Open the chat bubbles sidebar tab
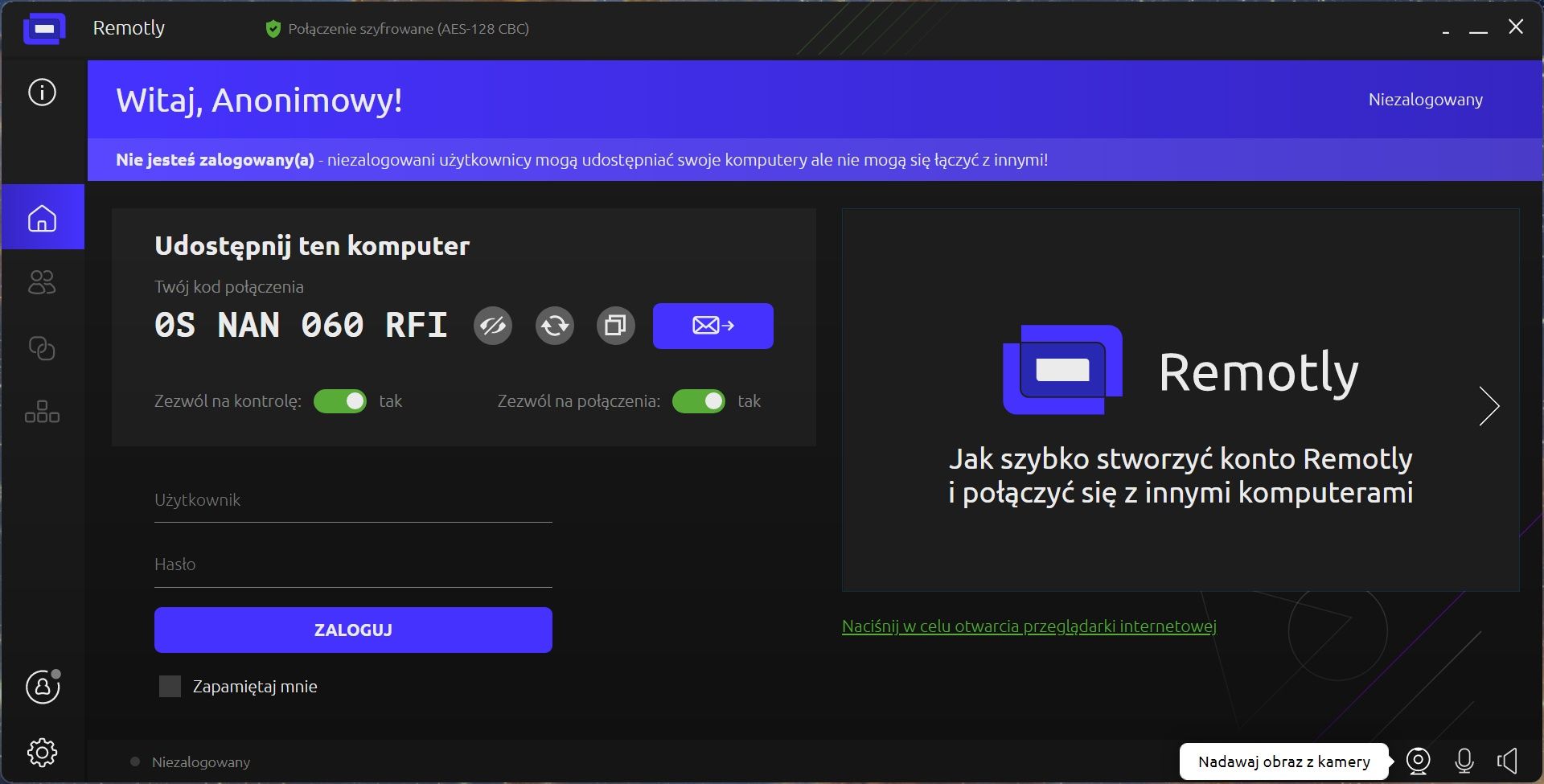The width and height of the screenshot is (1544, 784). [42, 348]
